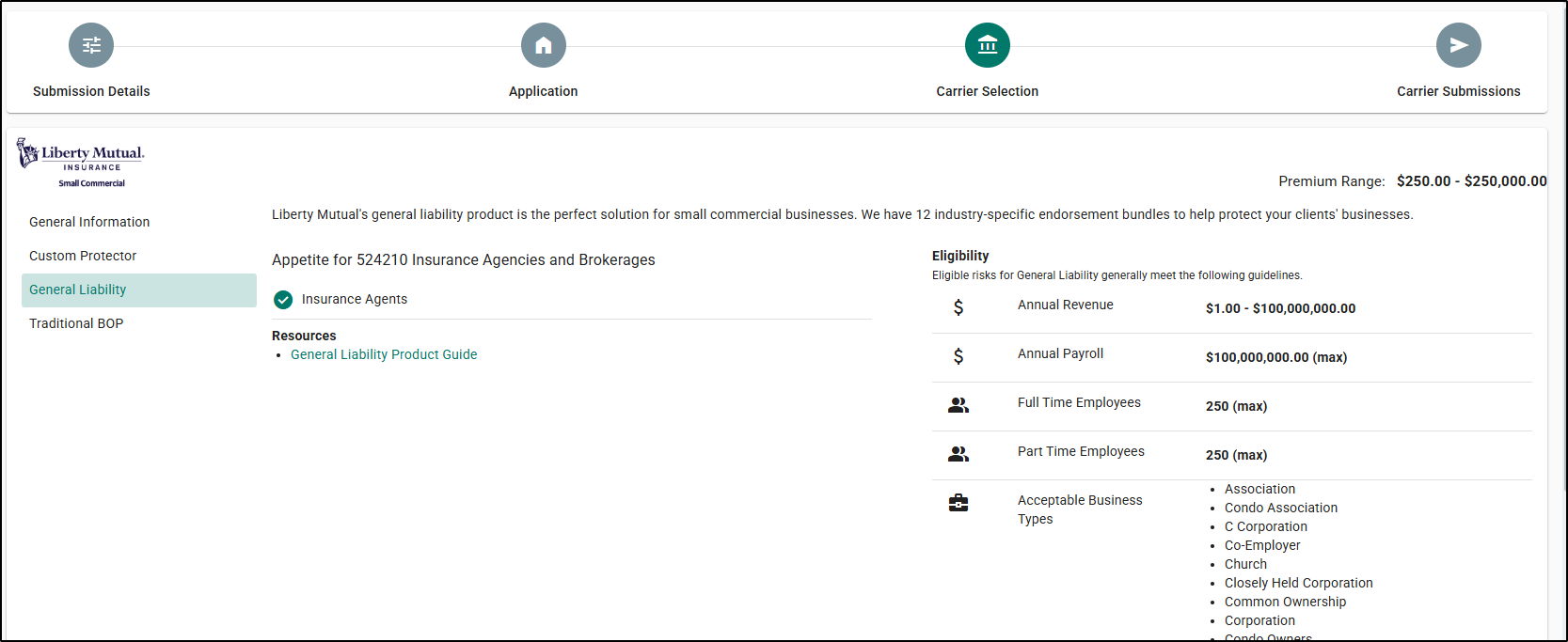This screenshot has height=642, width=1568.
Task: Click the Liberty Mutual product description sentence
Action: click(843, 214)
